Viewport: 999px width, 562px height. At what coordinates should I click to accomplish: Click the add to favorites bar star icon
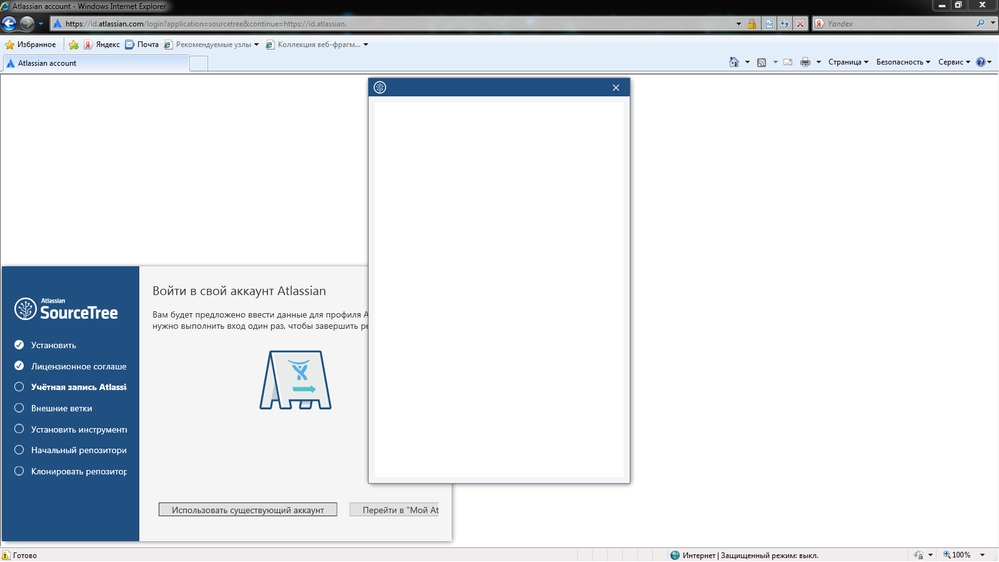(74, 45)
